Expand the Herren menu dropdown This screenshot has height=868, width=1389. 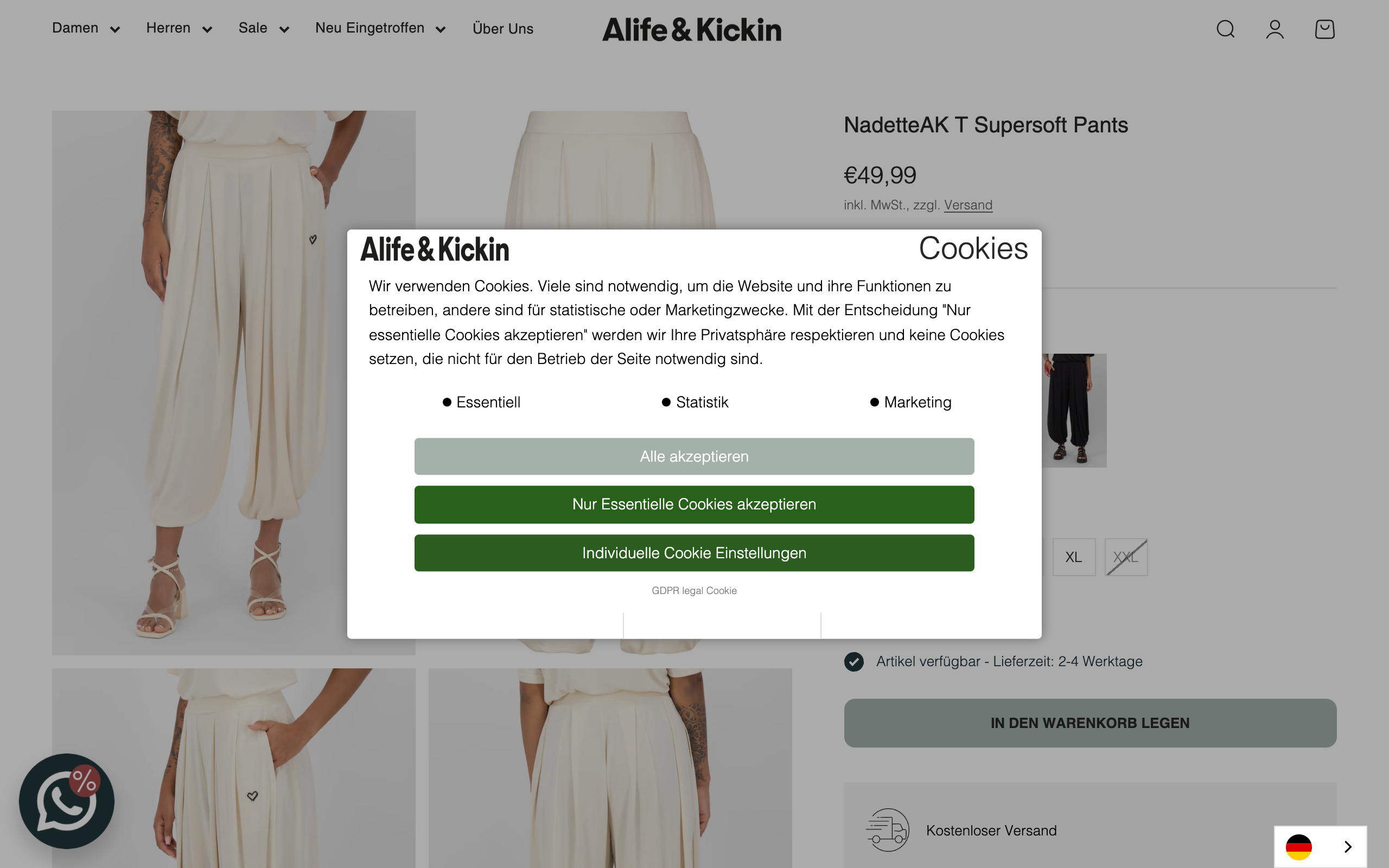click(178, 28)
